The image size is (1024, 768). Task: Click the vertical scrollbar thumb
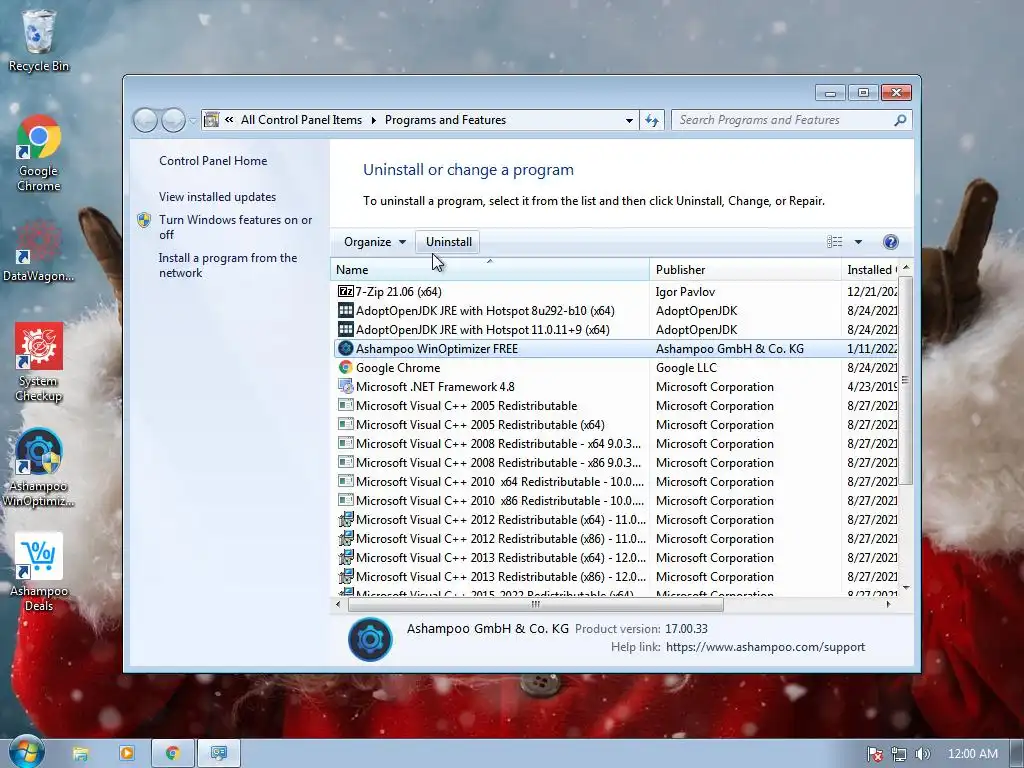tap(905, 380)
